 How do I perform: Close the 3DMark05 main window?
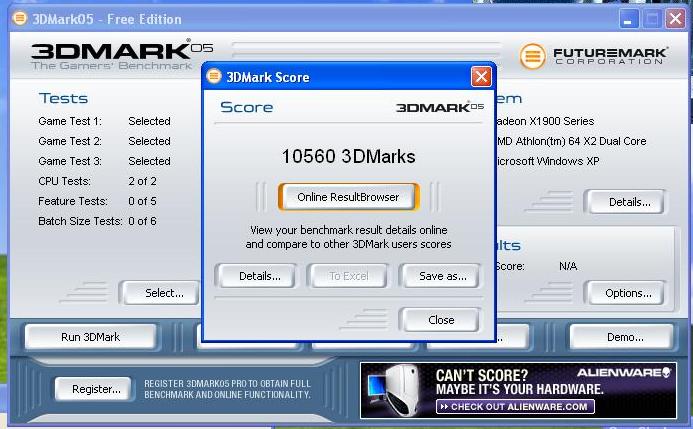[x=675, y=19]
